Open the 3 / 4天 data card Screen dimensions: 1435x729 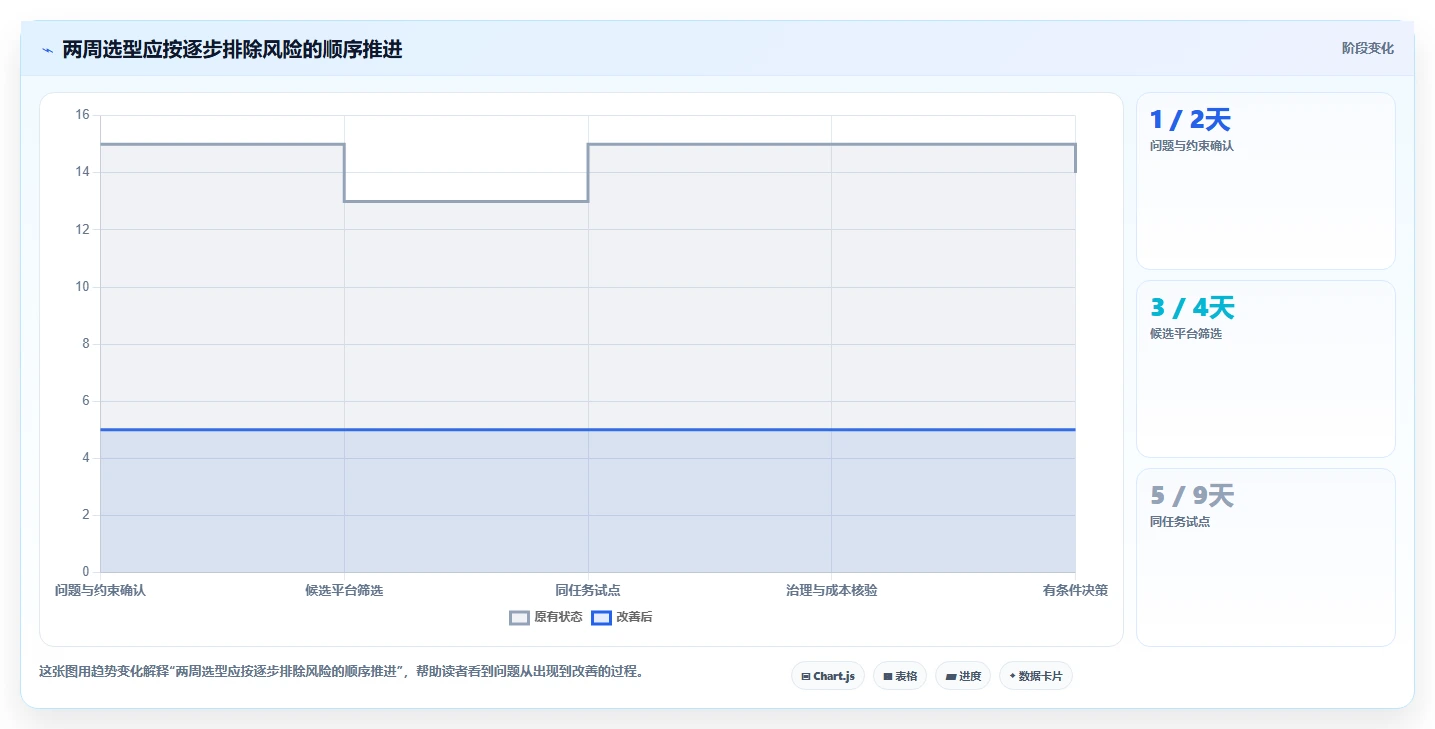(x=1265, y=369)
